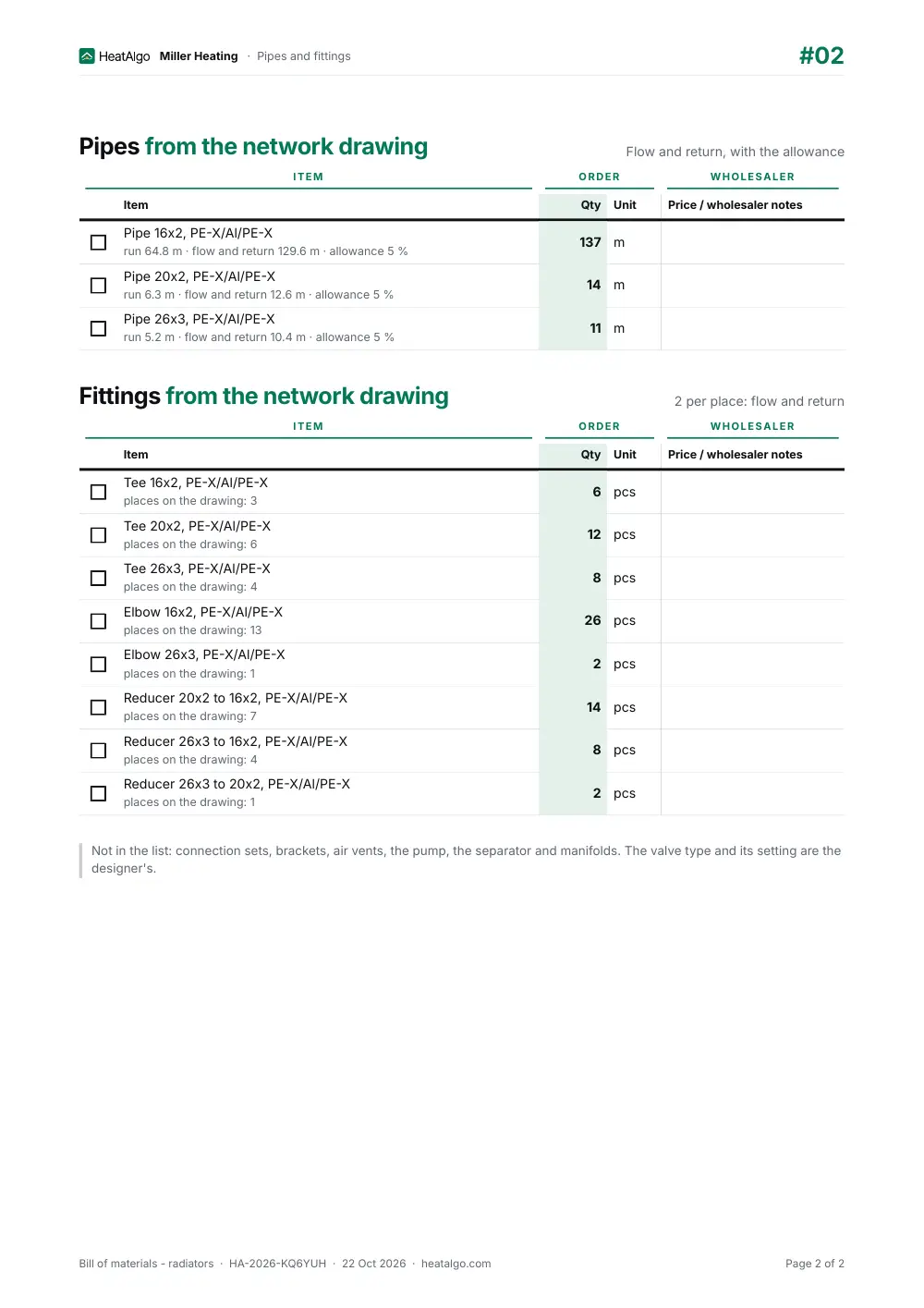Image resolution: width=924 pixels, height=1308 pixels.
Task: Click the WHOLESALER column group heading in Fittings
Action: (752, 426)
